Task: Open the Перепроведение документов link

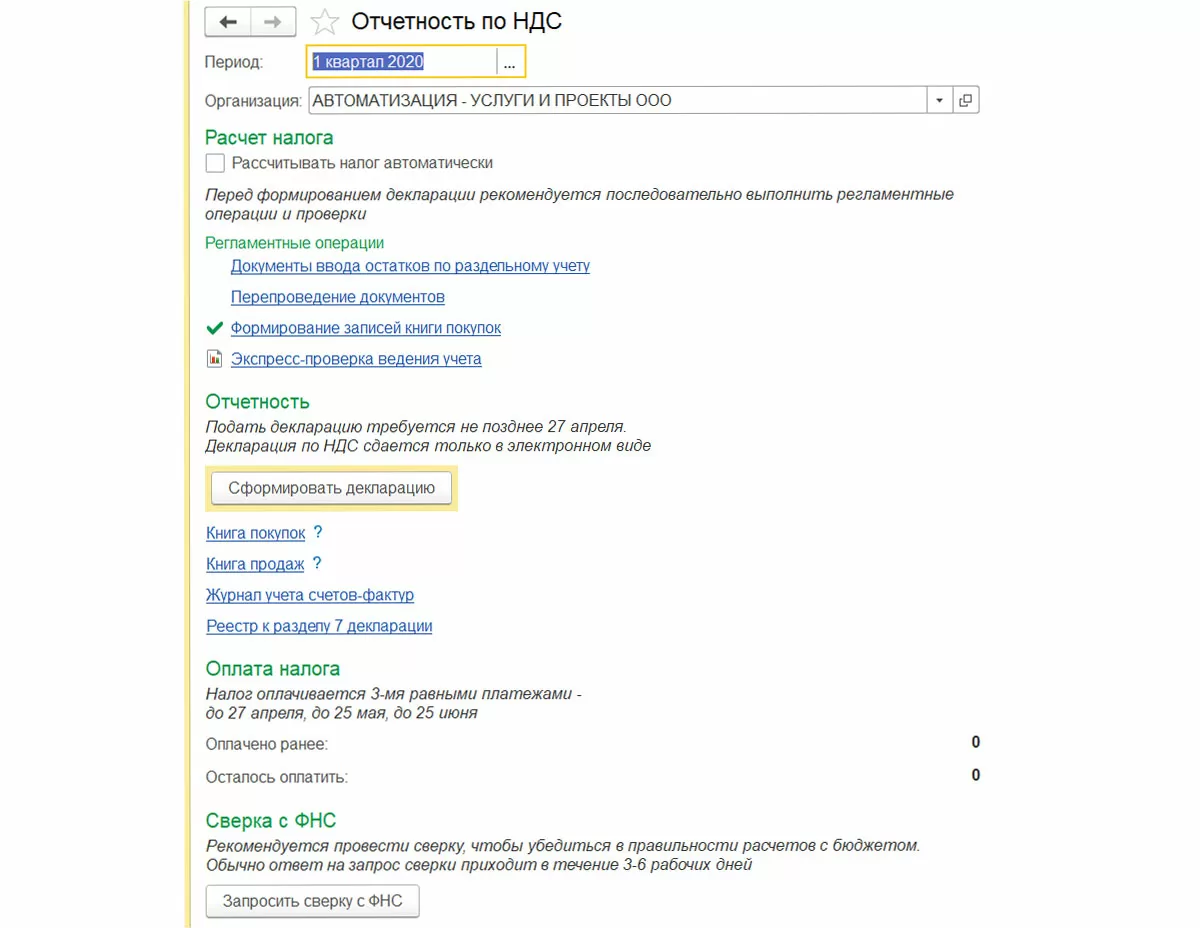Action: coord(338,297)
